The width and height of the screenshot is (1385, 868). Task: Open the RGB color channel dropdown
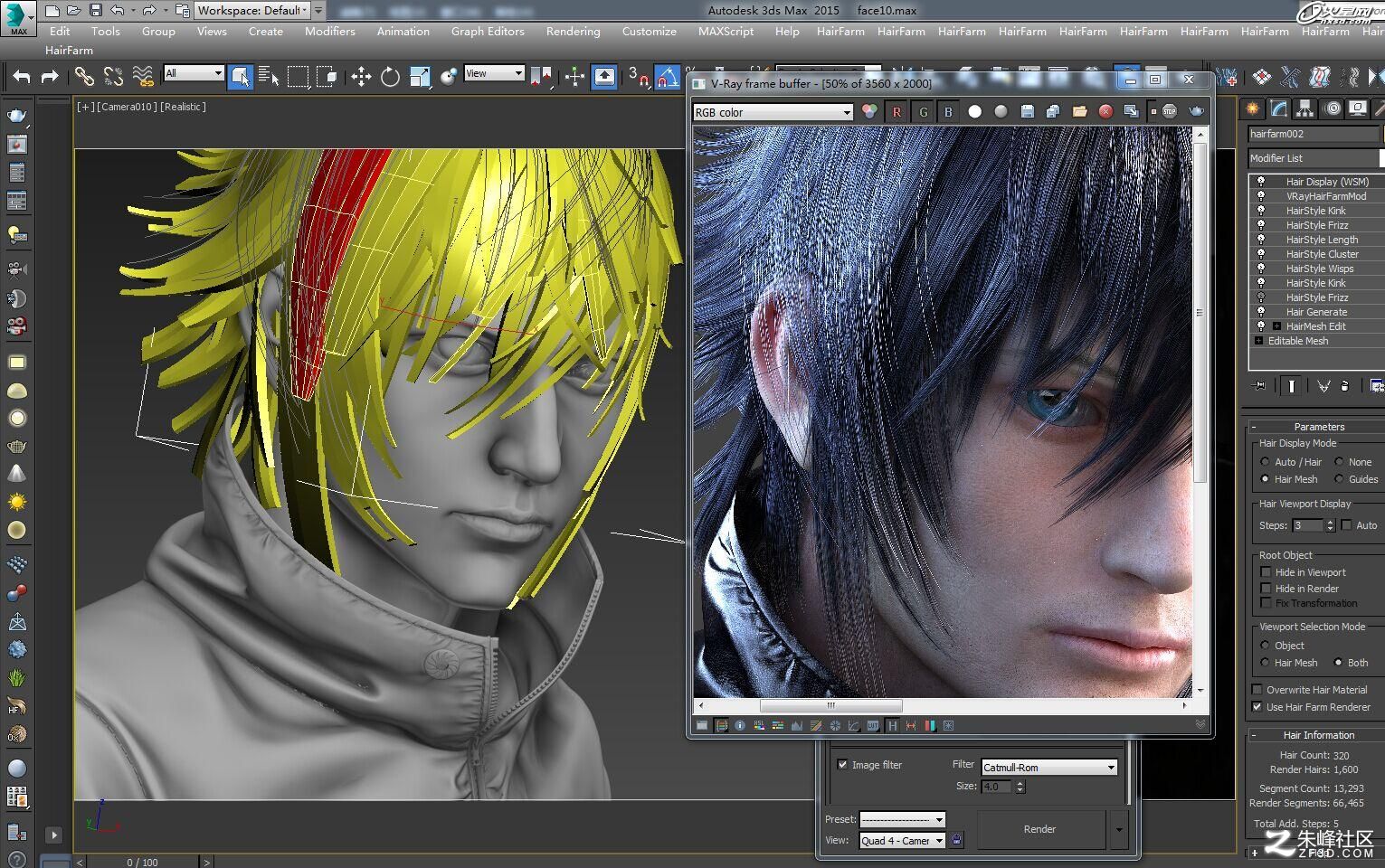773,112
